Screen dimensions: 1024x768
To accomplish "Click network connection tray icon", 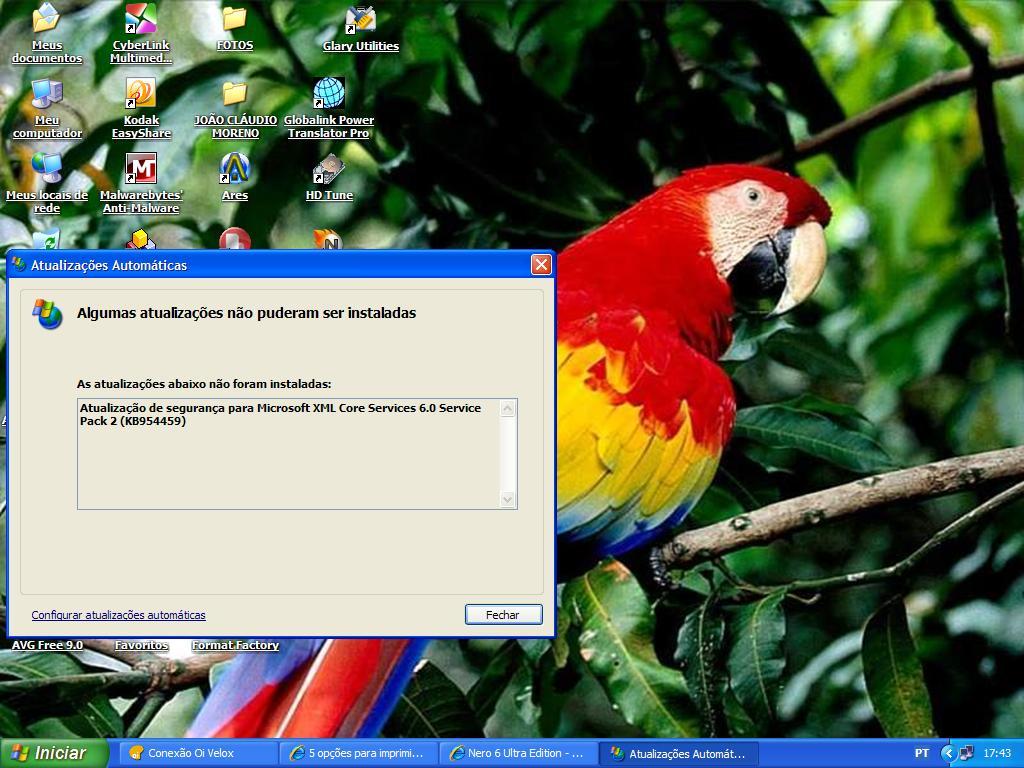I will click(x=967, y=753).
